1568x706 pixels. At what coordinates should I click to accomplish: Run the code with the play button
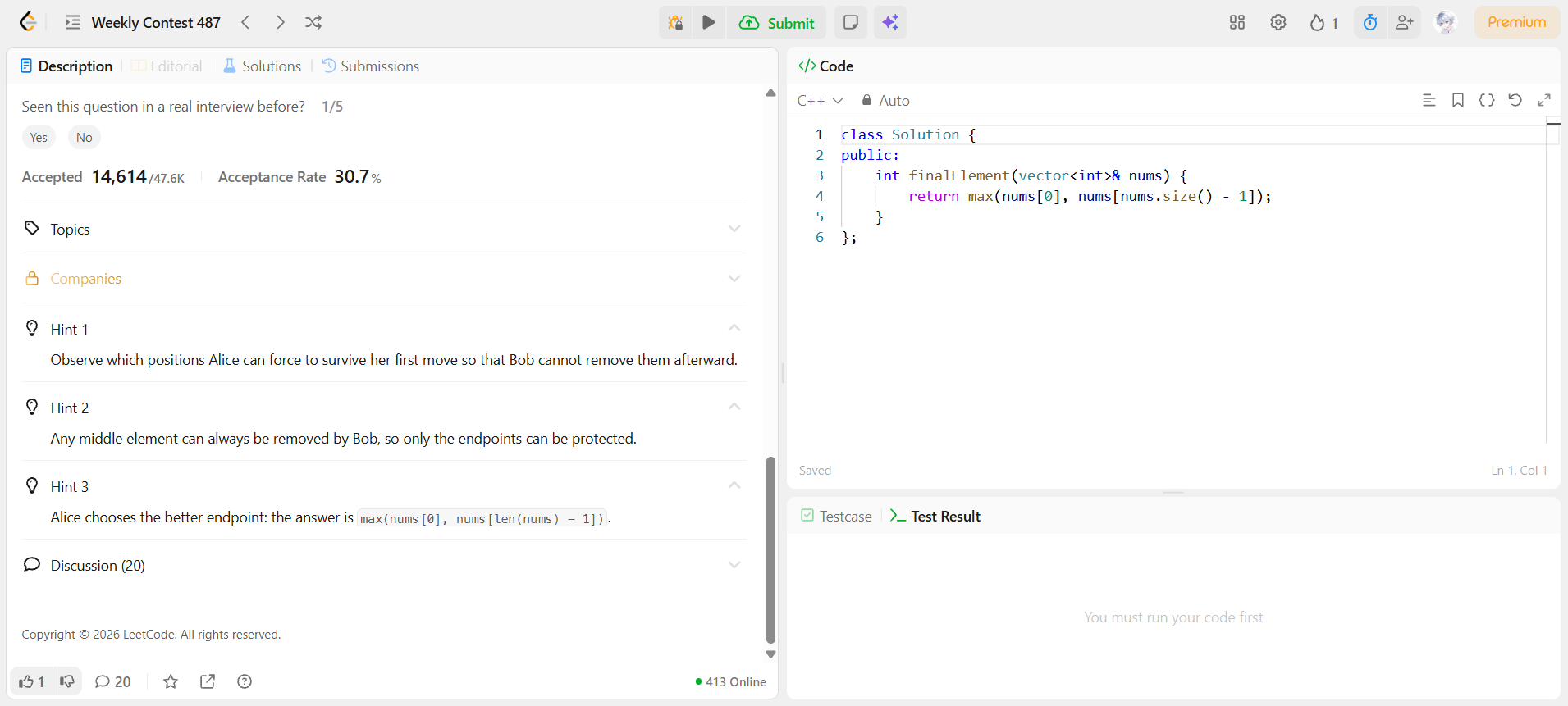709,22
